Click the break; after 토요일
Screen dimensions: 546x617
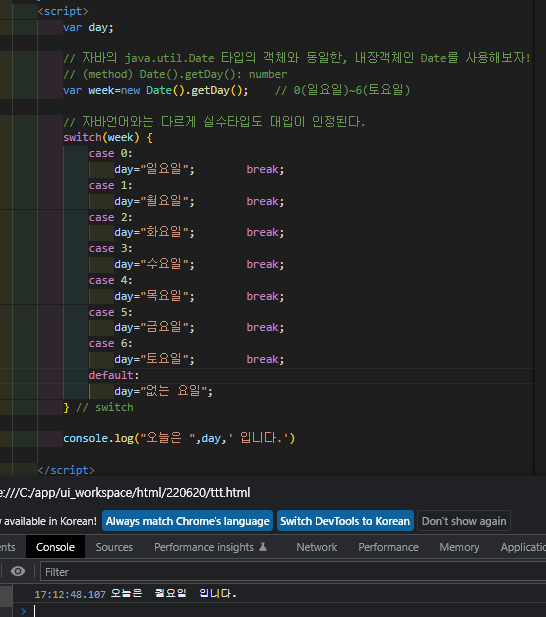pos(265,359)
